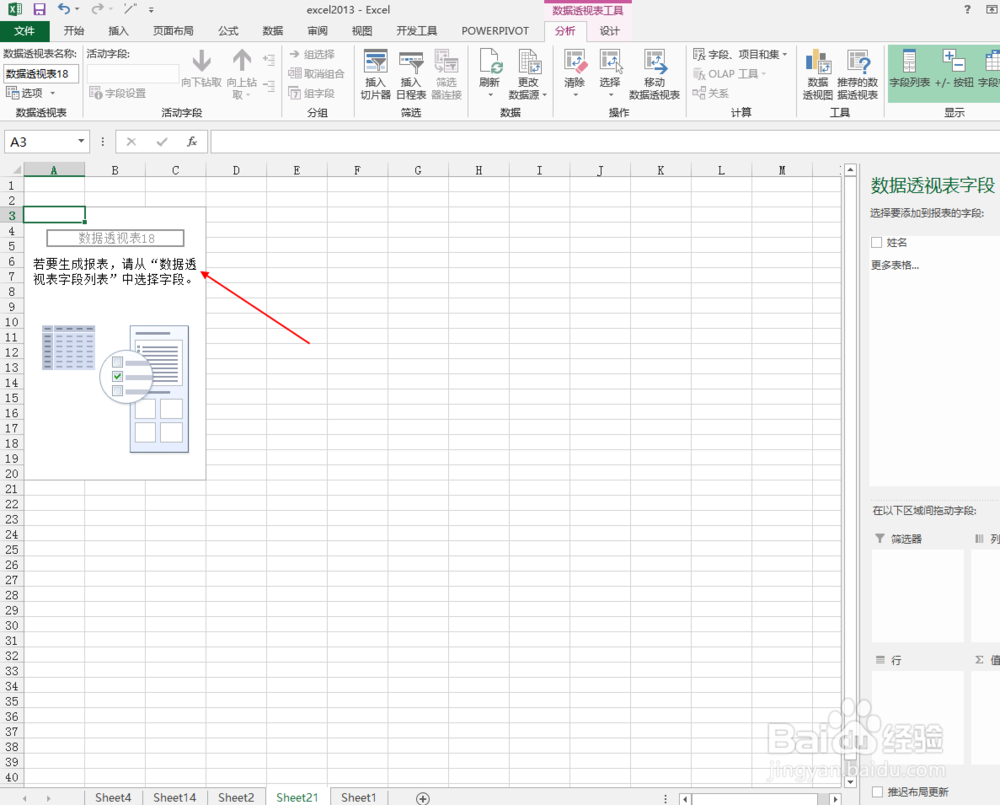Open Customize Quick Access Toolbar dropdown

[151, 10]
